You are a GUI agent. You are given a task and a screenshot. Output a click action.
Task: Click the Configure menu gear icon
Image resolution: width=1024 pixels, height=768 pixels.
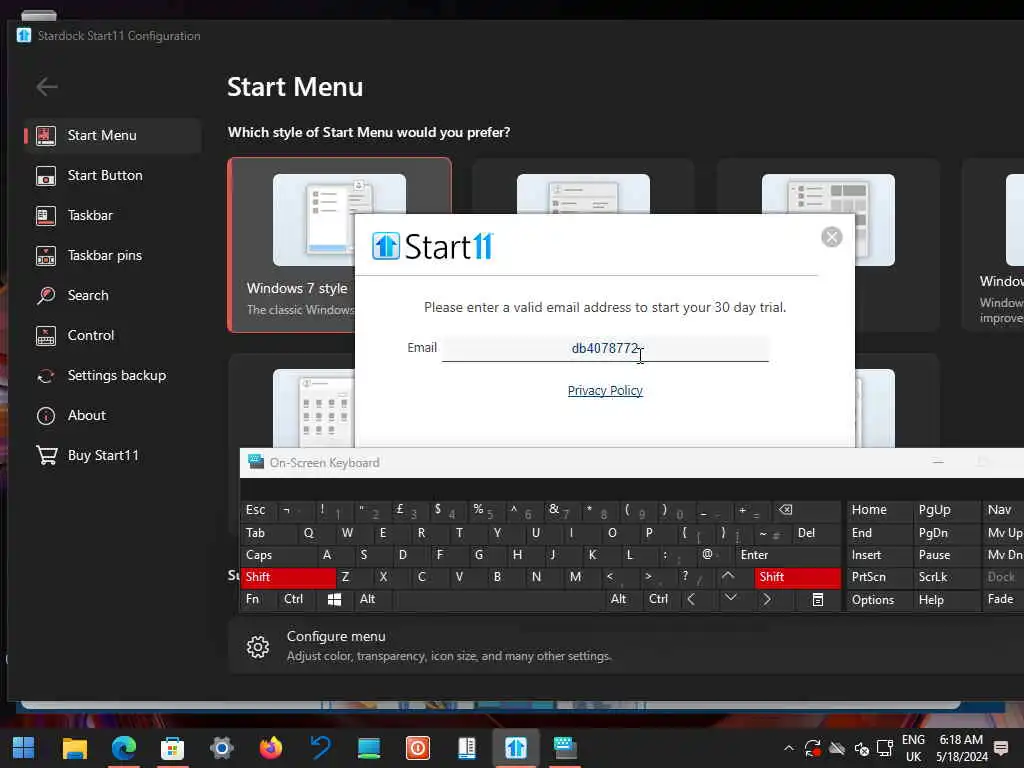point(258,647)
